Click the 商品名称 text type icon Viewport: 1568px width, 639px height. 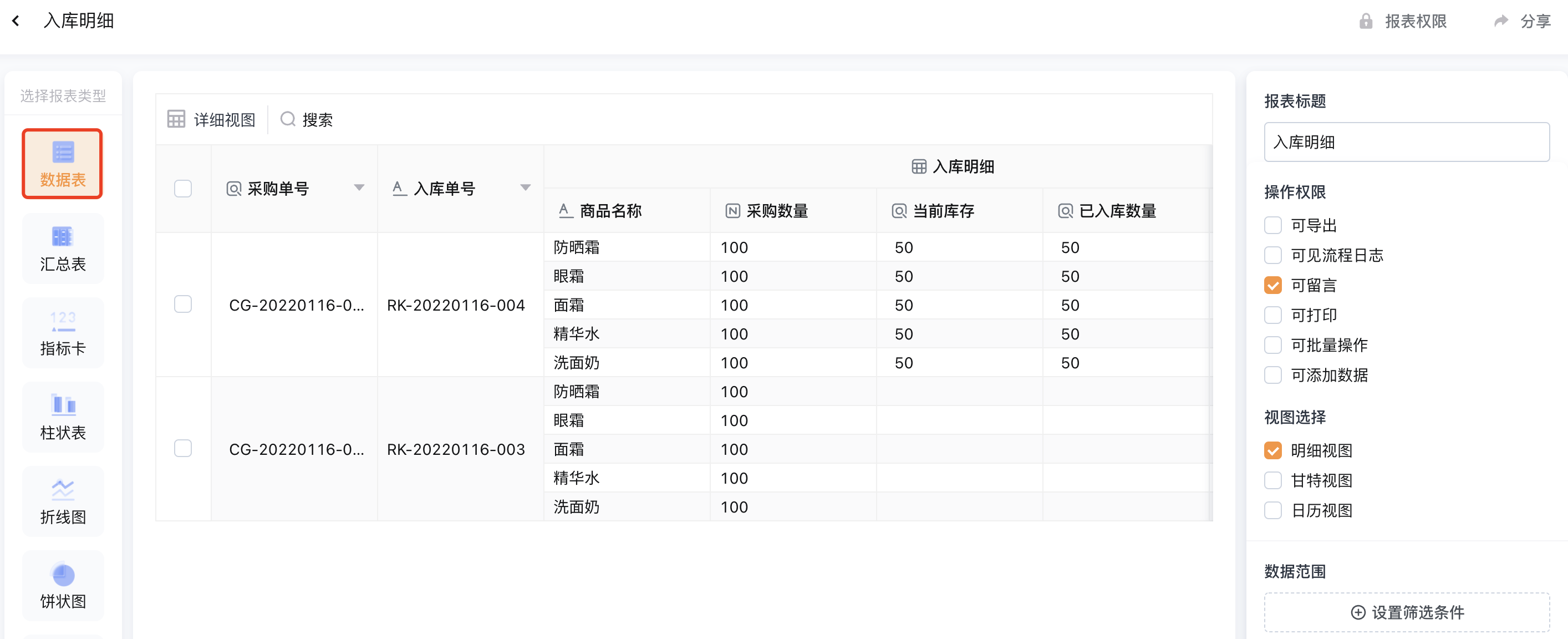pos(566,211)
